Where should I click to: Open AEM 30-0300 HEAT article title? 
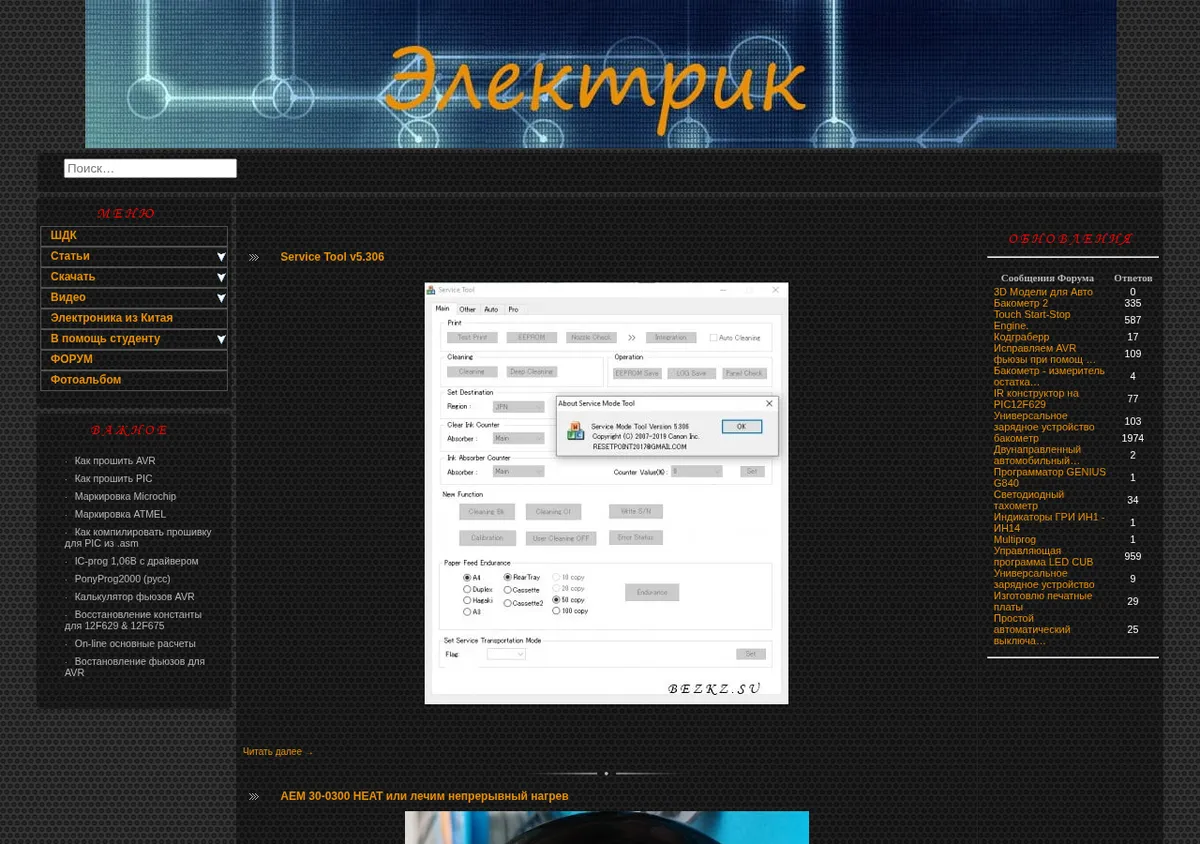424,796
